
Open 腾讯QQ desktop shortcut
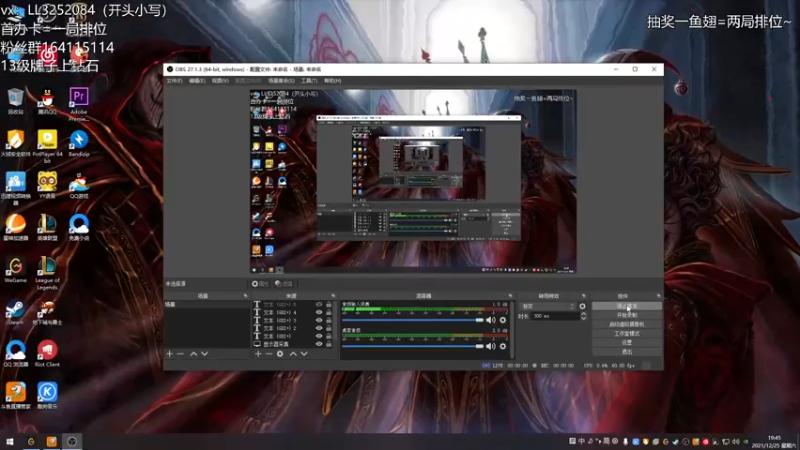point(47,101)
